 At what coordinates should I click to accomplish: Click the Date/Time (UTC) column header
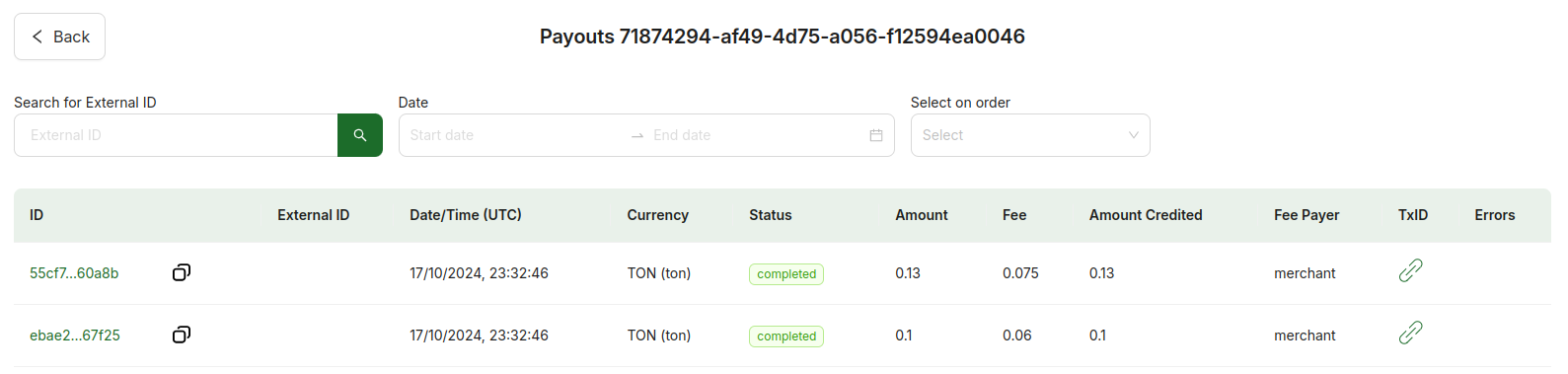click(466, 215)
